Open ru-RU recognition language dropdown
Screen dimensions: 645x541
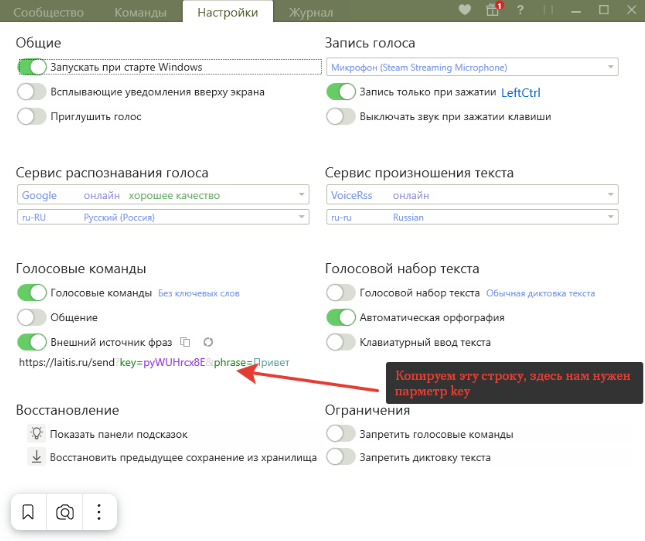pos(163,217)
